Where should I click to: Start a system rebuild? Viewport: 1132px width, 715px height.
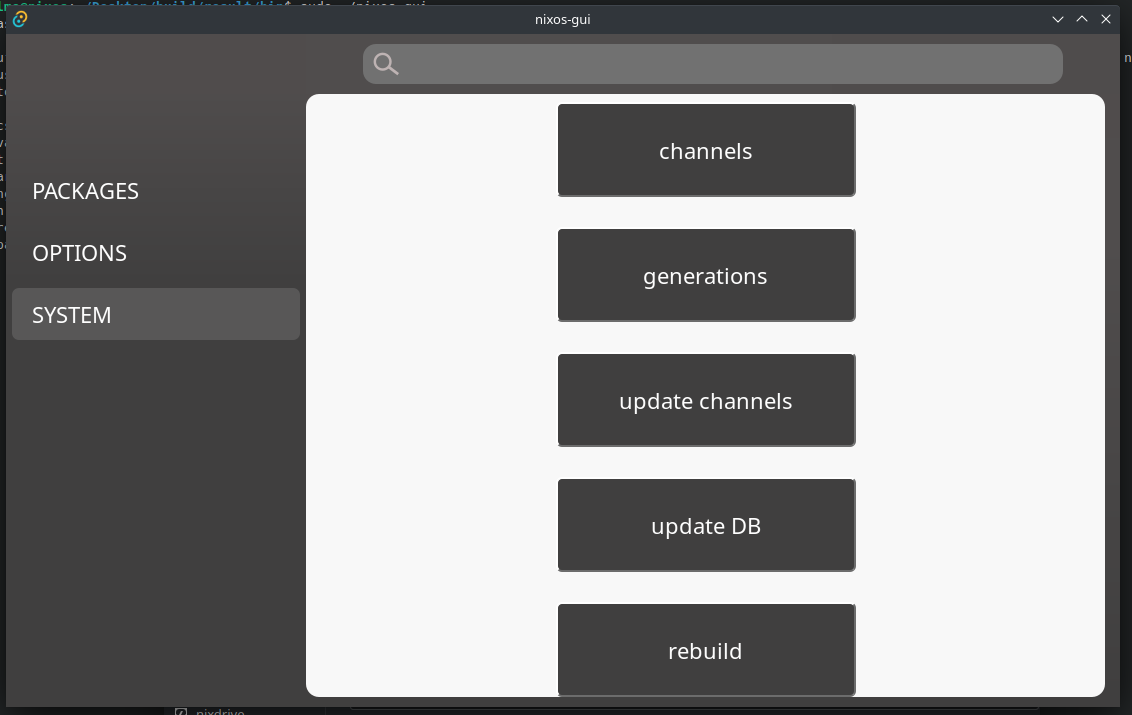706,650
